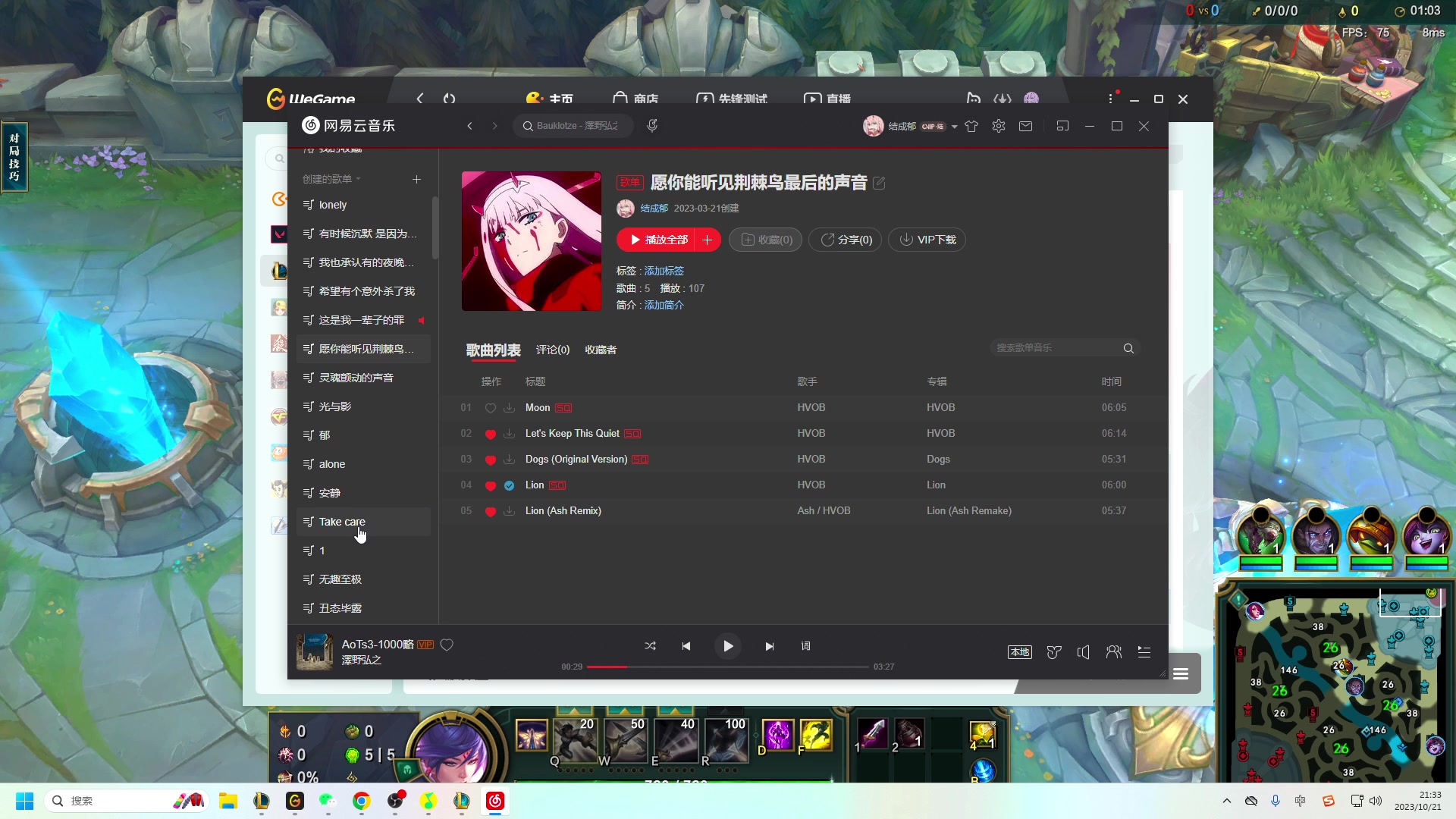Open NetEase Music settings gear

(999, 126)
